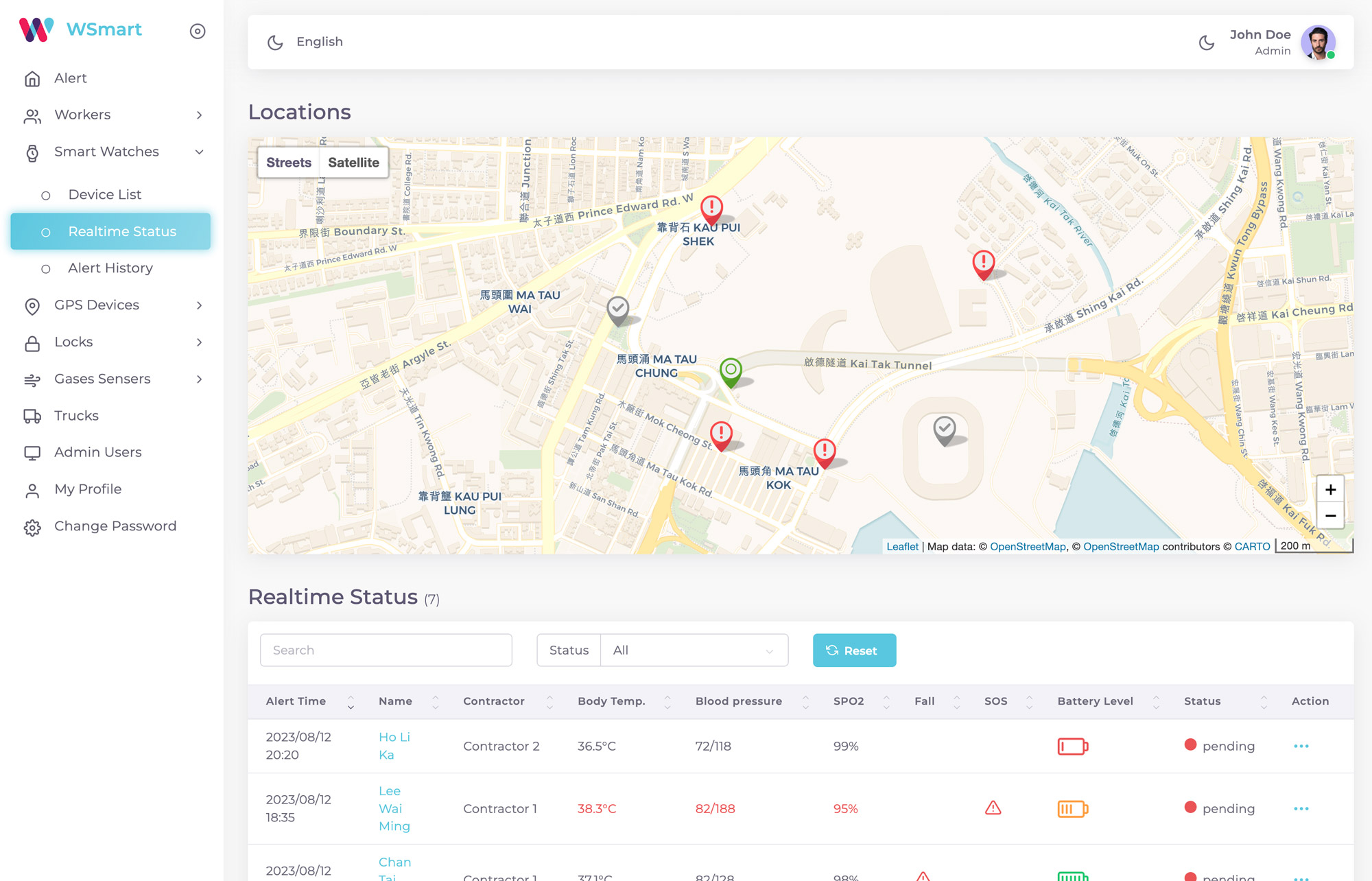Click the Change Password gear icon
The image size is (1372, 881).
(32, 528)
